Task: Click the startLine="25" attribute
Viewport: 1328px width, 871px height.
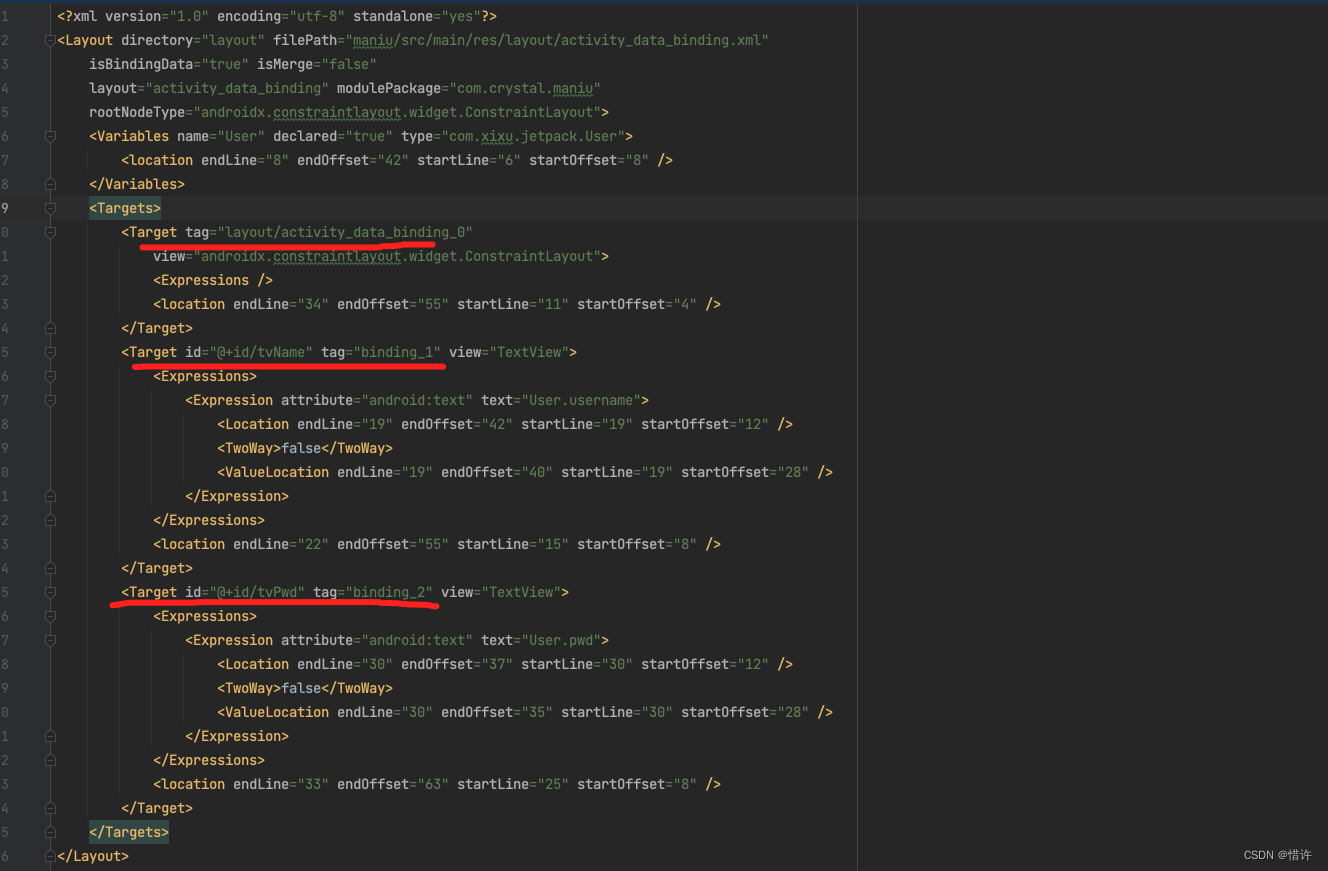Action: (513, 784)
